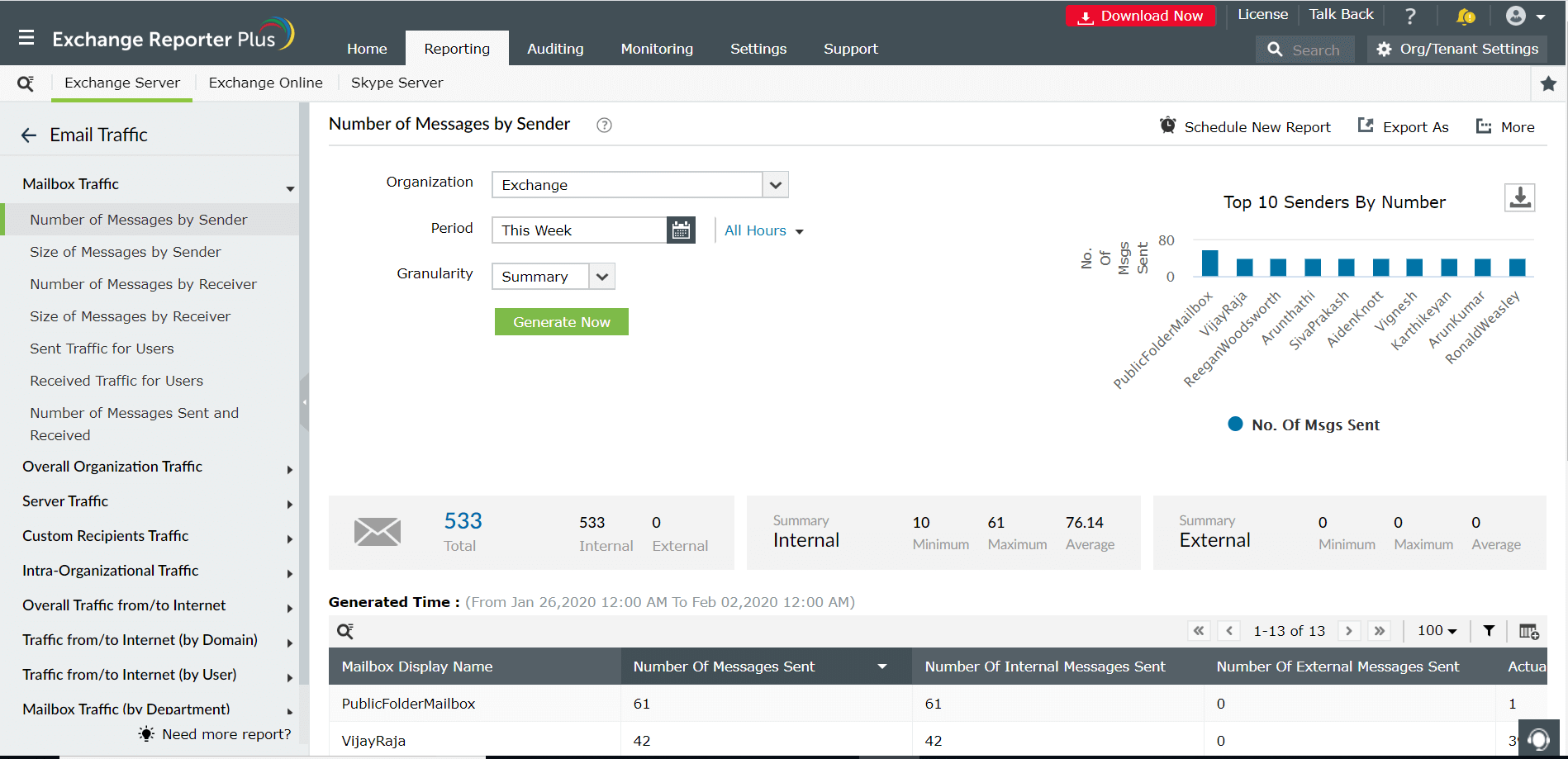This screenshot has height=759, width=1568.
Task: Expand Traffic from/to Internet (by Domain)
Action: 290,643
